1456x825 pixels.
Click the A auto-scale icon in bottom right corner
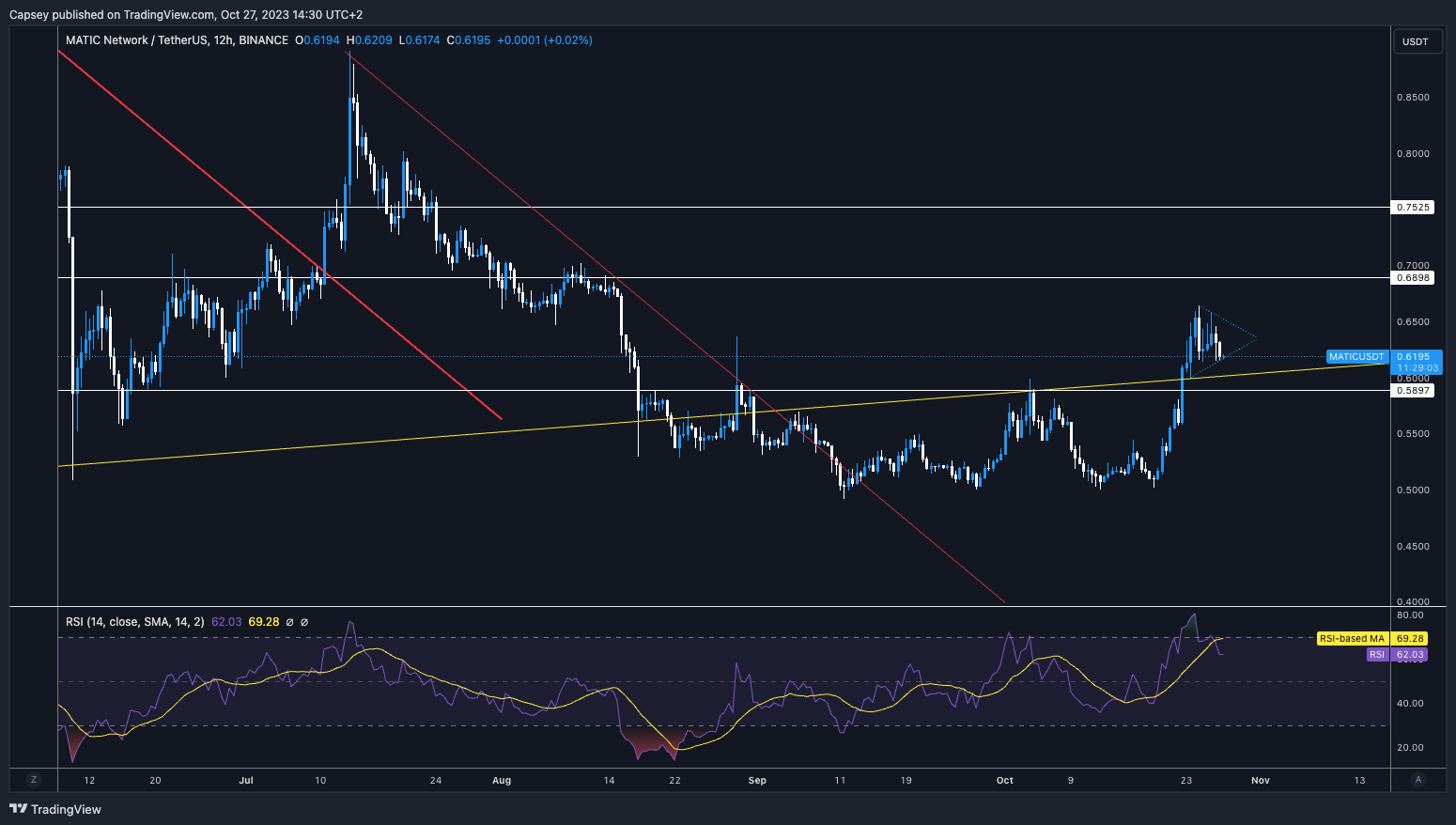tap(1417, 780)
